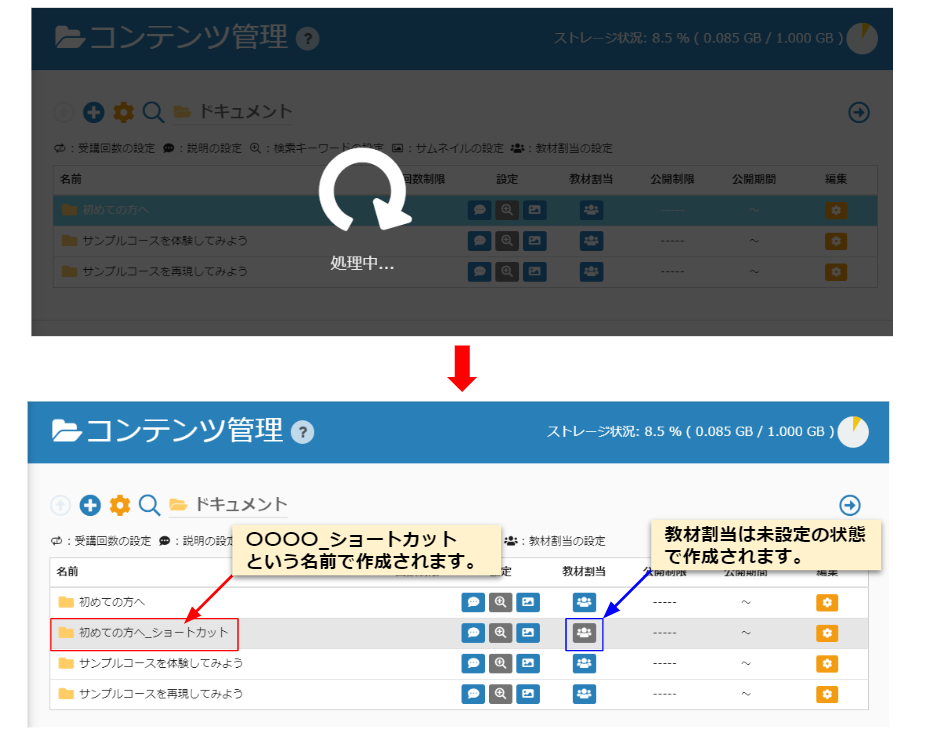Open search keyword setting for 初めての方へ_ショートカット
The height and width of the screenshot is (736, 930).
tap(501, 633)
